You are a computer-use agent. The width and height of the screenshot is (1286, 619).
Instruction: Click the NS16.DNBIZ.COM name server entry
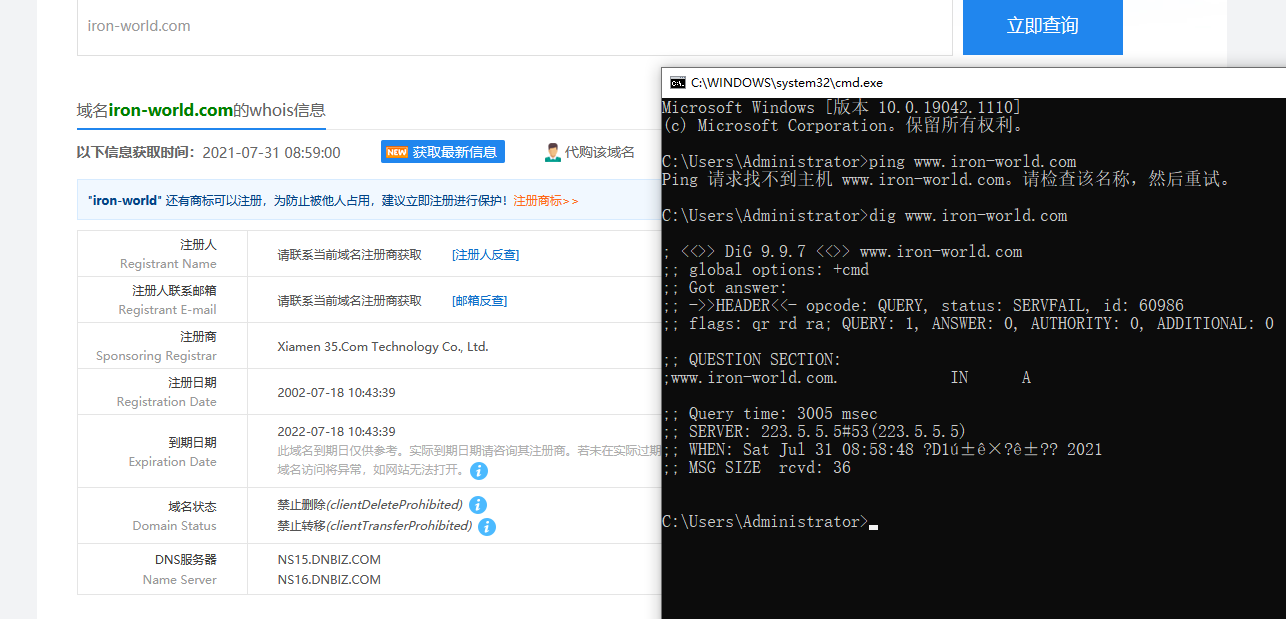[329, 579]
